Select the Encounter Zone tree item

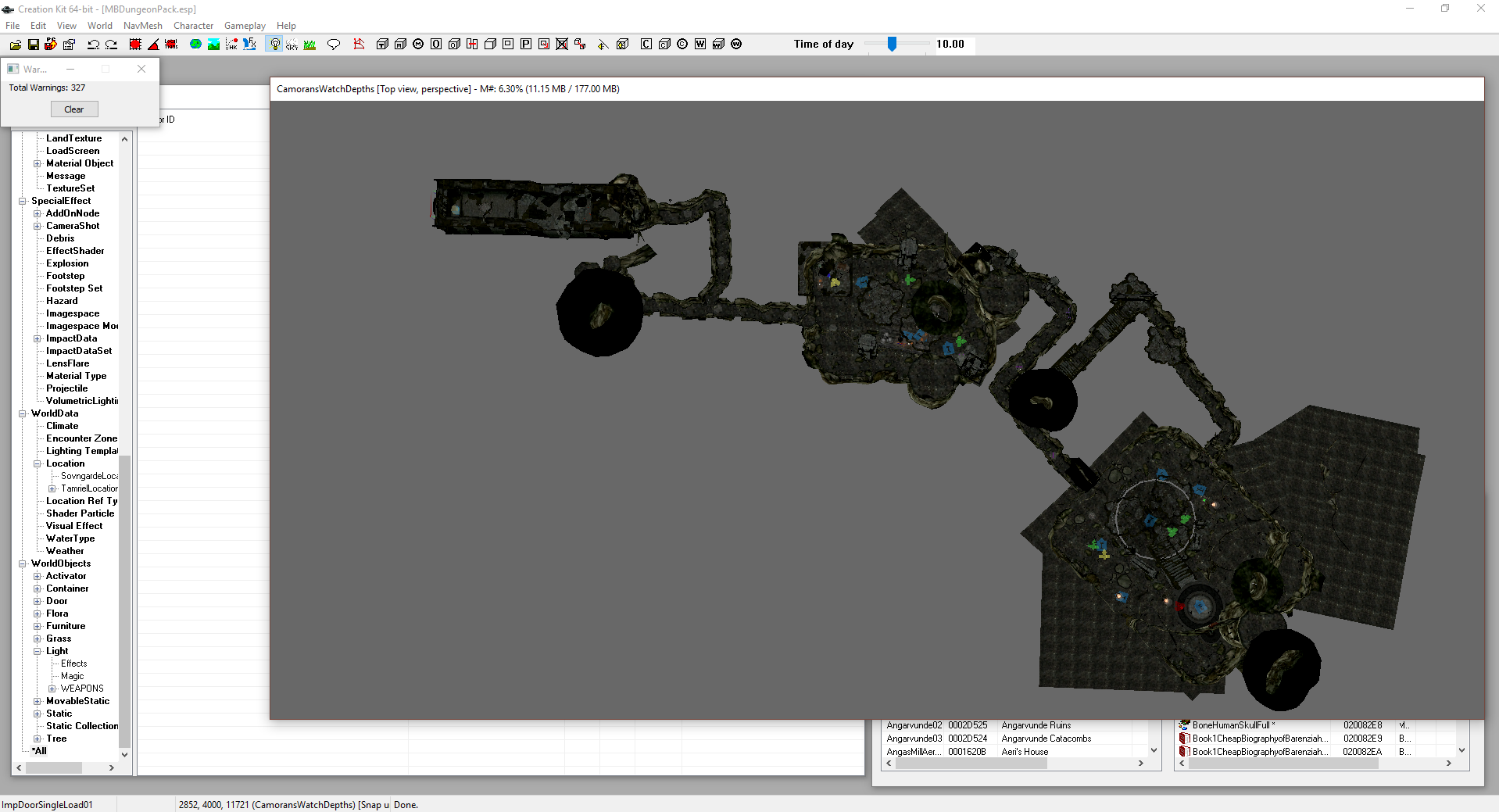click(x=82, y=438)
